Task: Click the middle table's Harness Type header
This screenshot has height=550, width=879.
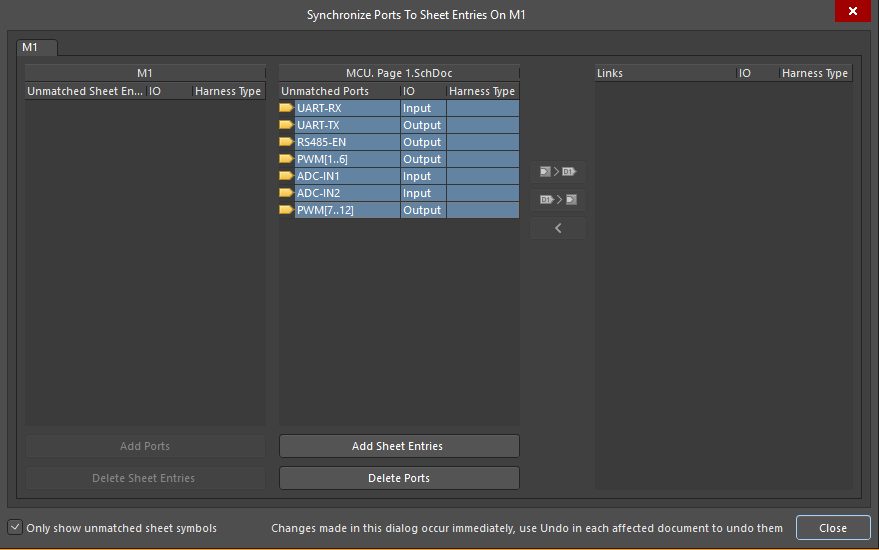Action: coord(482,91)
